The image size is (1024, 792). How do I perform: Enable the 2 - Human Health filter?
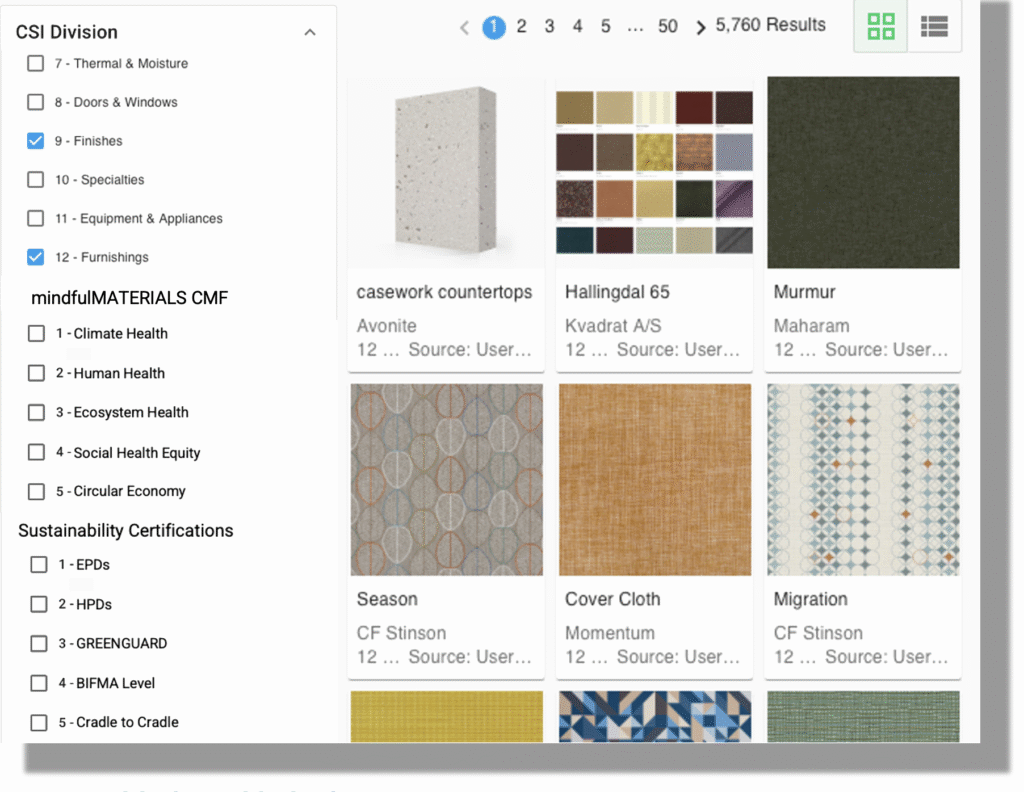[x=37, y=373]
